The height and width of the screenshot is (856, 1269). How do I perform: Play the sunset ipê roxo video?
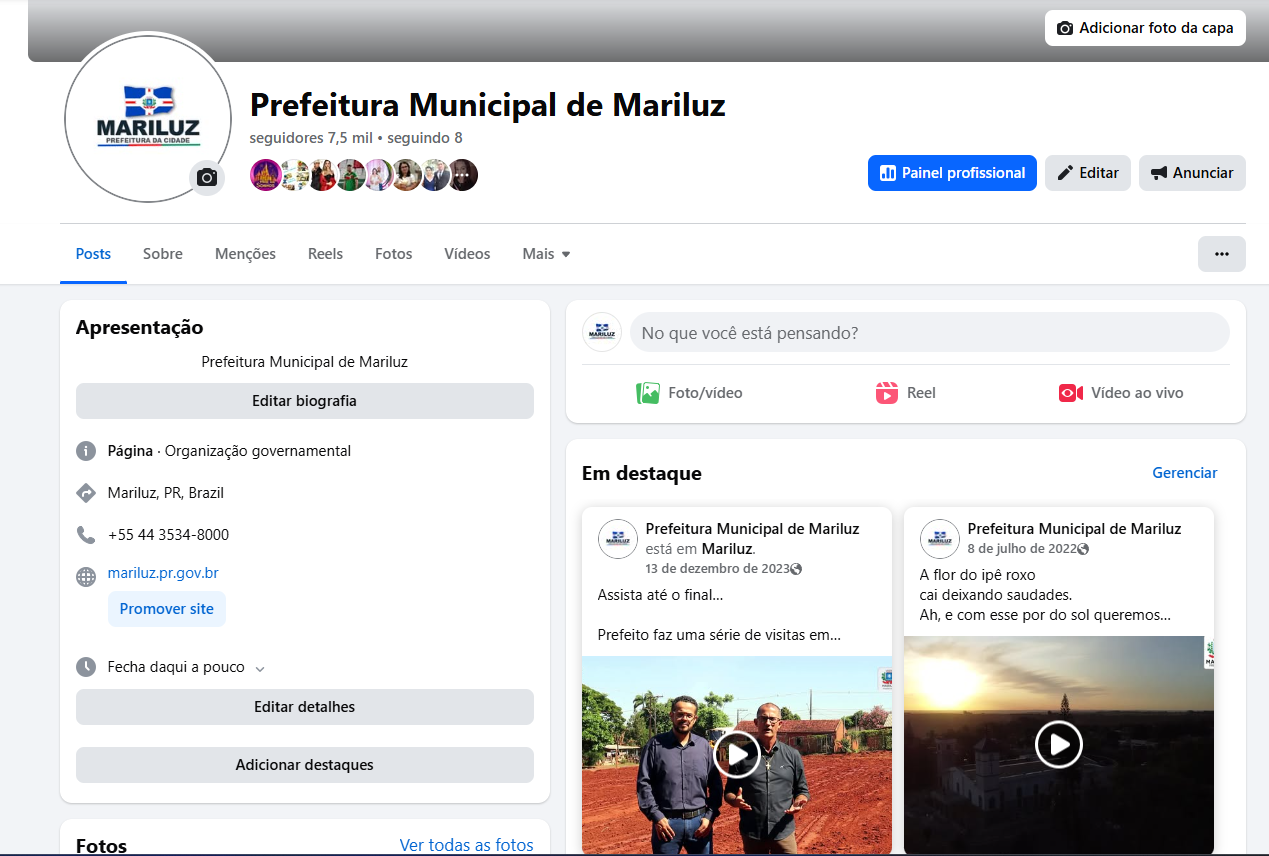(x=1058, y=744)
